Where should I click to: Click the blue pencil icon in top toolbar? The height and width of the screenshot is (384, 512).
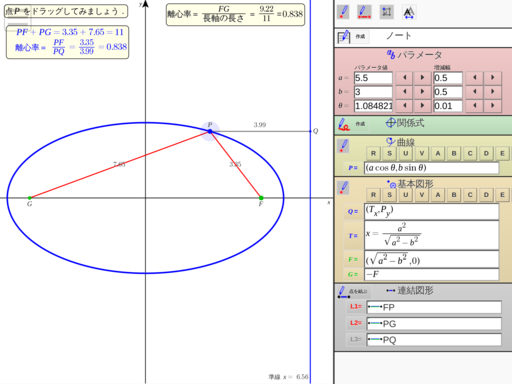pos(343,12)
